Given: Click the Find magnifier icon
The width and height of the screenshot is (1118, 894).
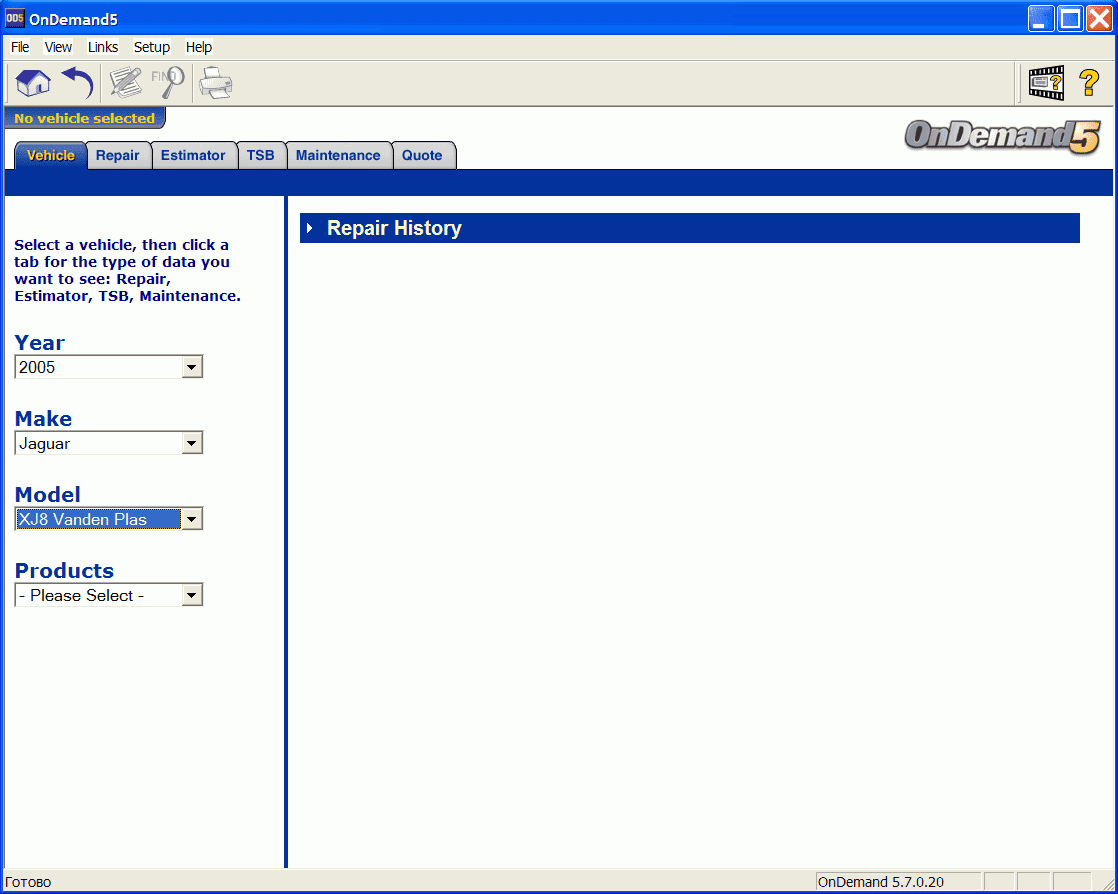Looking at the screenshot, I should 168,83.
